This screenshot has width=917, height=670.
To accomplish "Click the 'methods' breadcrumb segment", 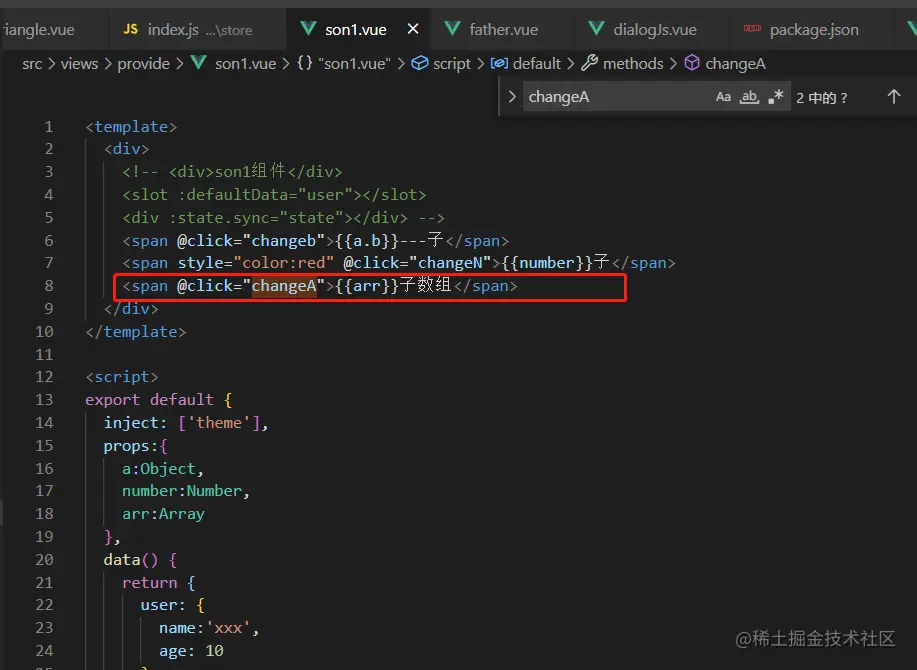I will 633,64.
